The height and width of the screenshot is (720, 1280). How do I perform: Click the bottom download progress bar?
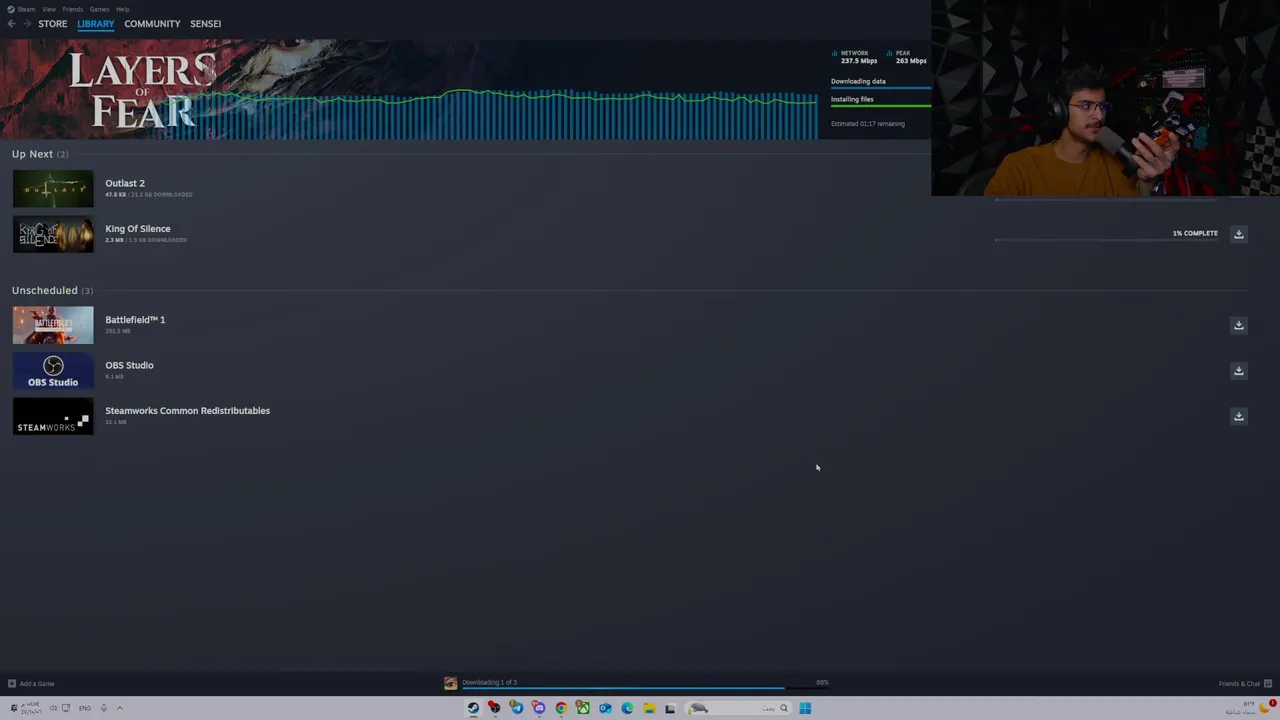645,688
